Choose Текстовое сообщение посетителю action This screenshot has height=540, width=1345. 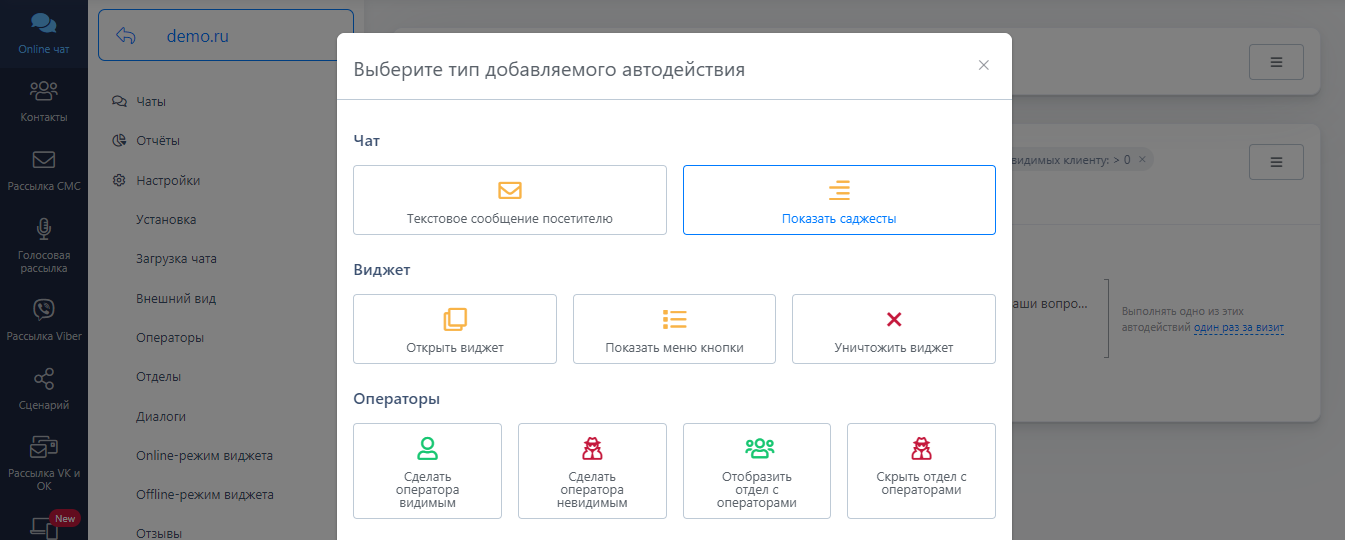509,200
